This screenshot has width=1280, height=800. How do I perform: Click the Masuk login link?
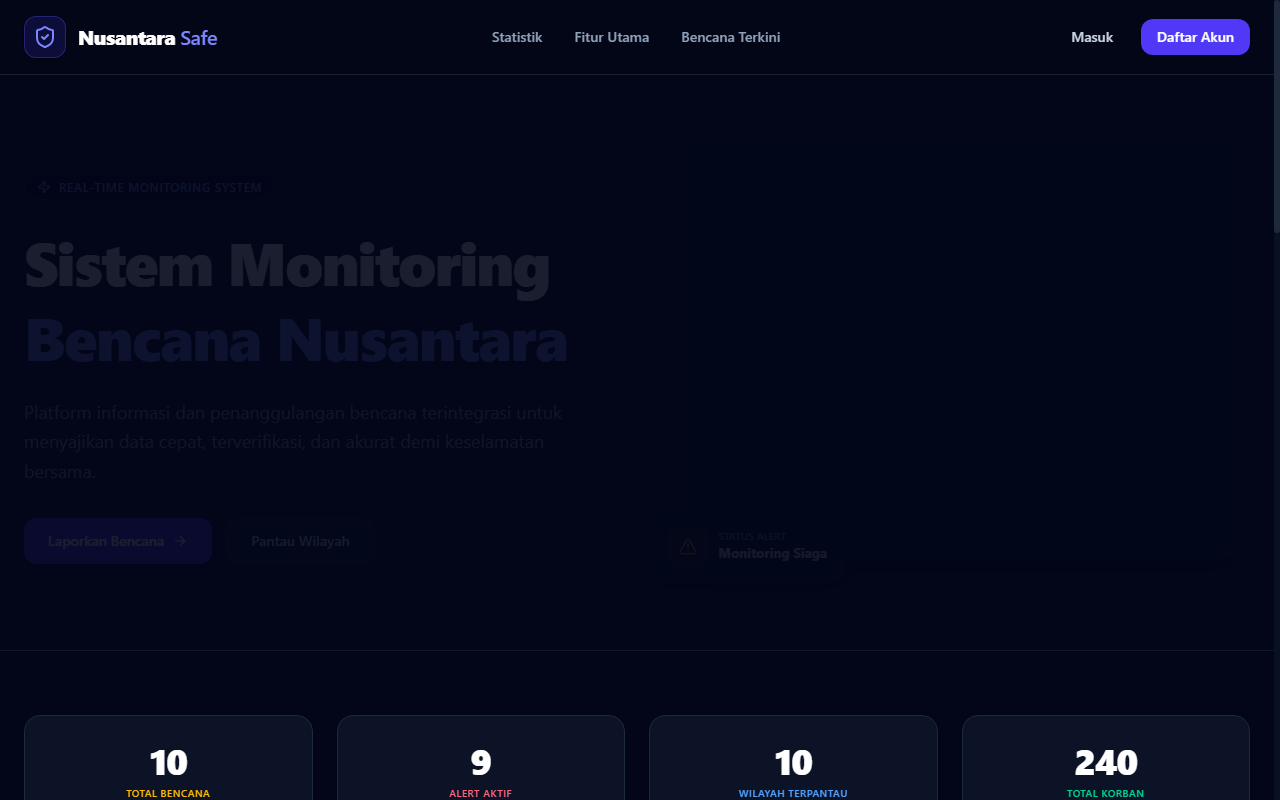pyautogui.click(x=1092, y=37)
